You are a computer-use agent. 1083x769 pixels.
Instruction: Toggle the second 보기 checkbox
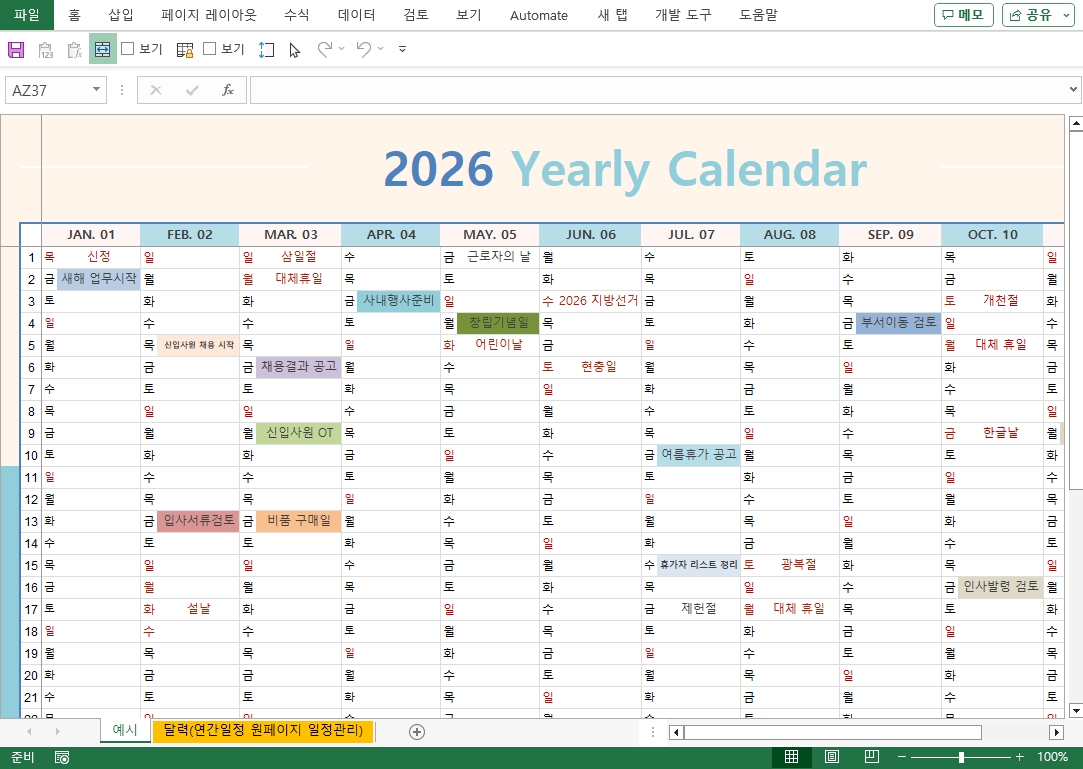210,49
